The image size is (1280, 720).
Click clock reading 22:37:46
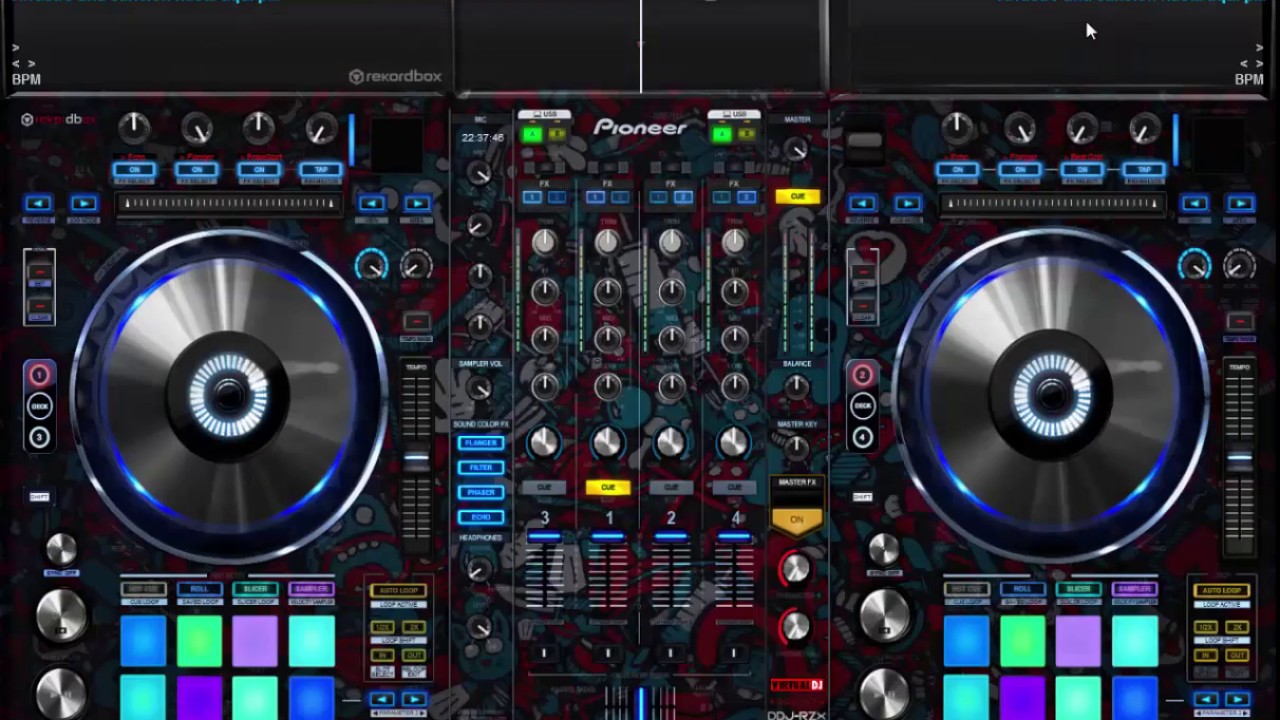click(482, 138)
